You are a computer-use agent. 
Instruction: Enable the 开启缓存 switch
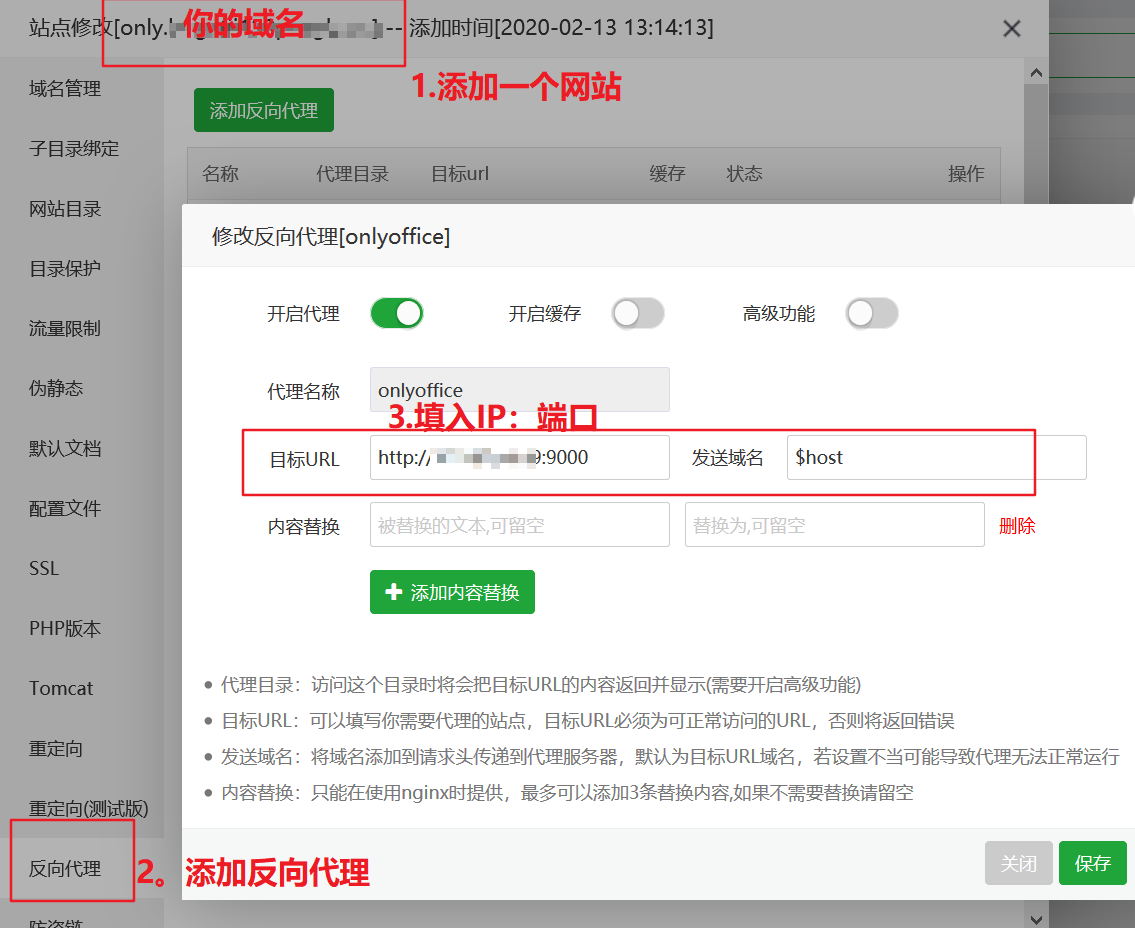tap(638, 314)
